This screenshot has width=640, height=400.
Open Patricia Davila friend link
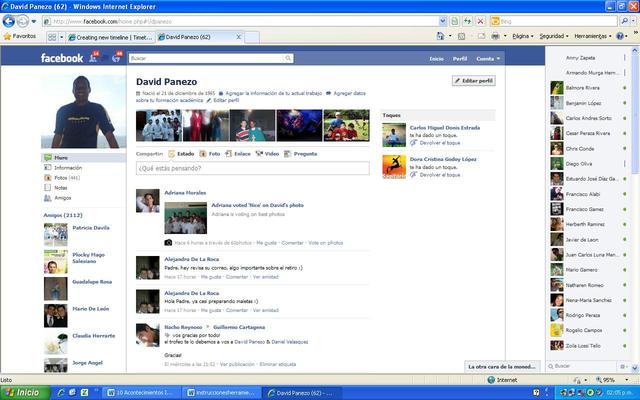click(x=91, y=228)
